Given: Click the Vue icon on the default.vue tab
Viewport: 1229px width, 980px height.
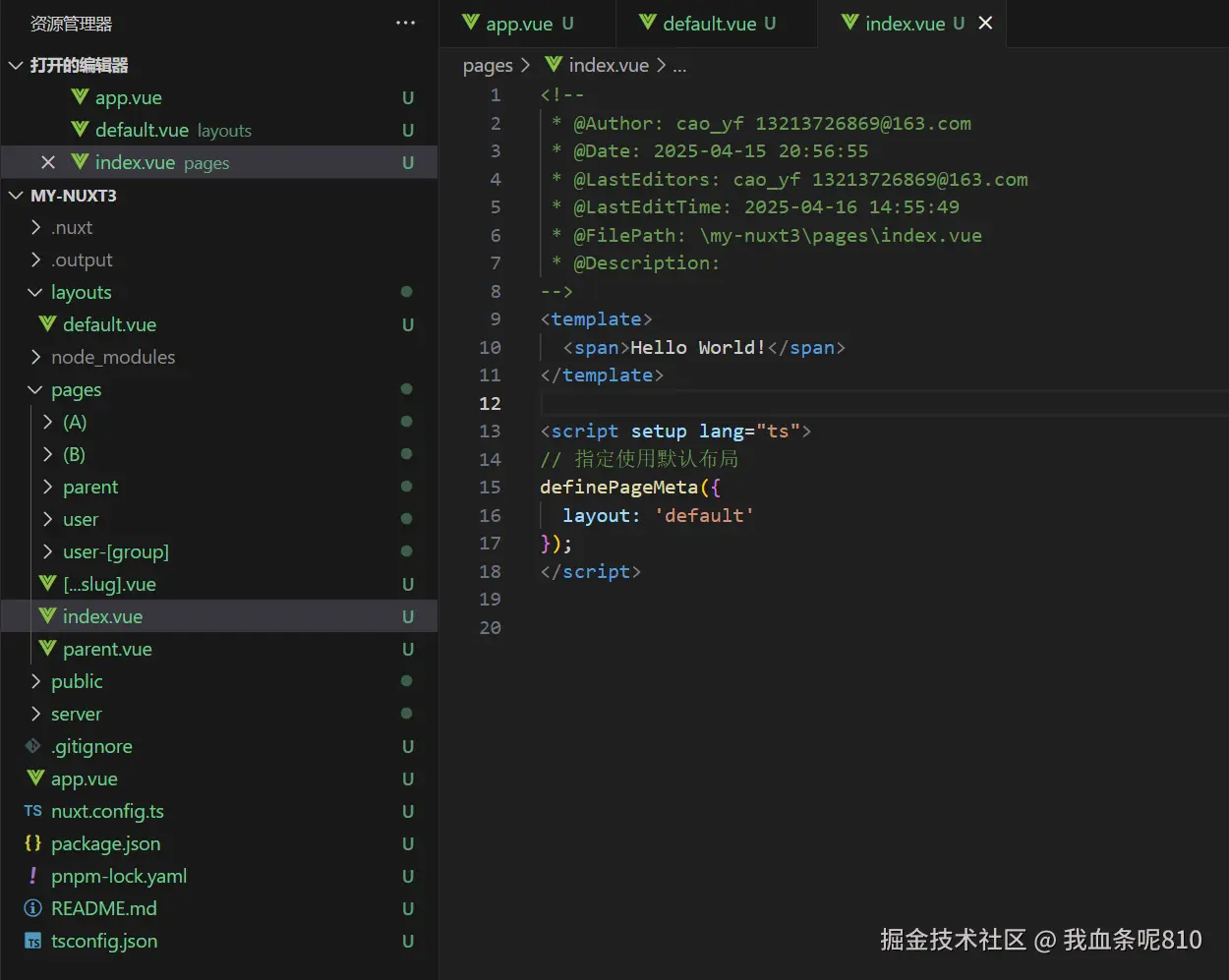Looking at the screenshot, I should (648, 22).
